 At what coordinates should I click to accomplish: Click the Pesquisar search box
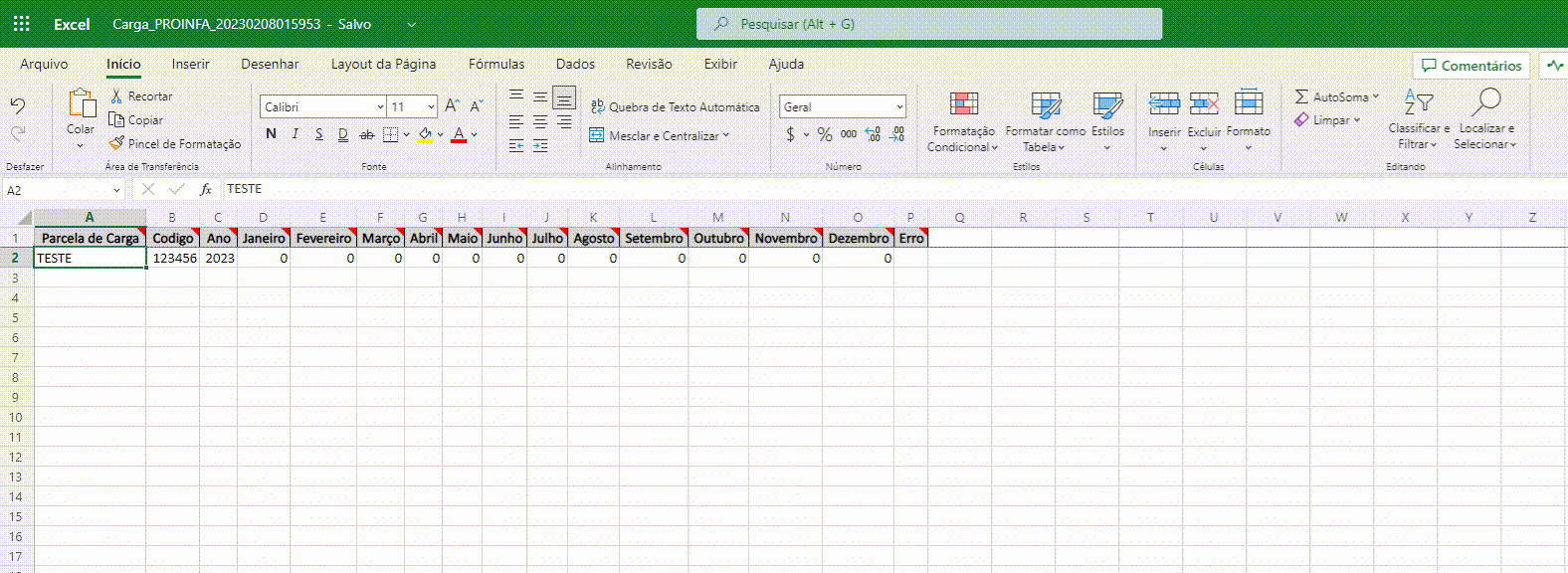[928, 24]
